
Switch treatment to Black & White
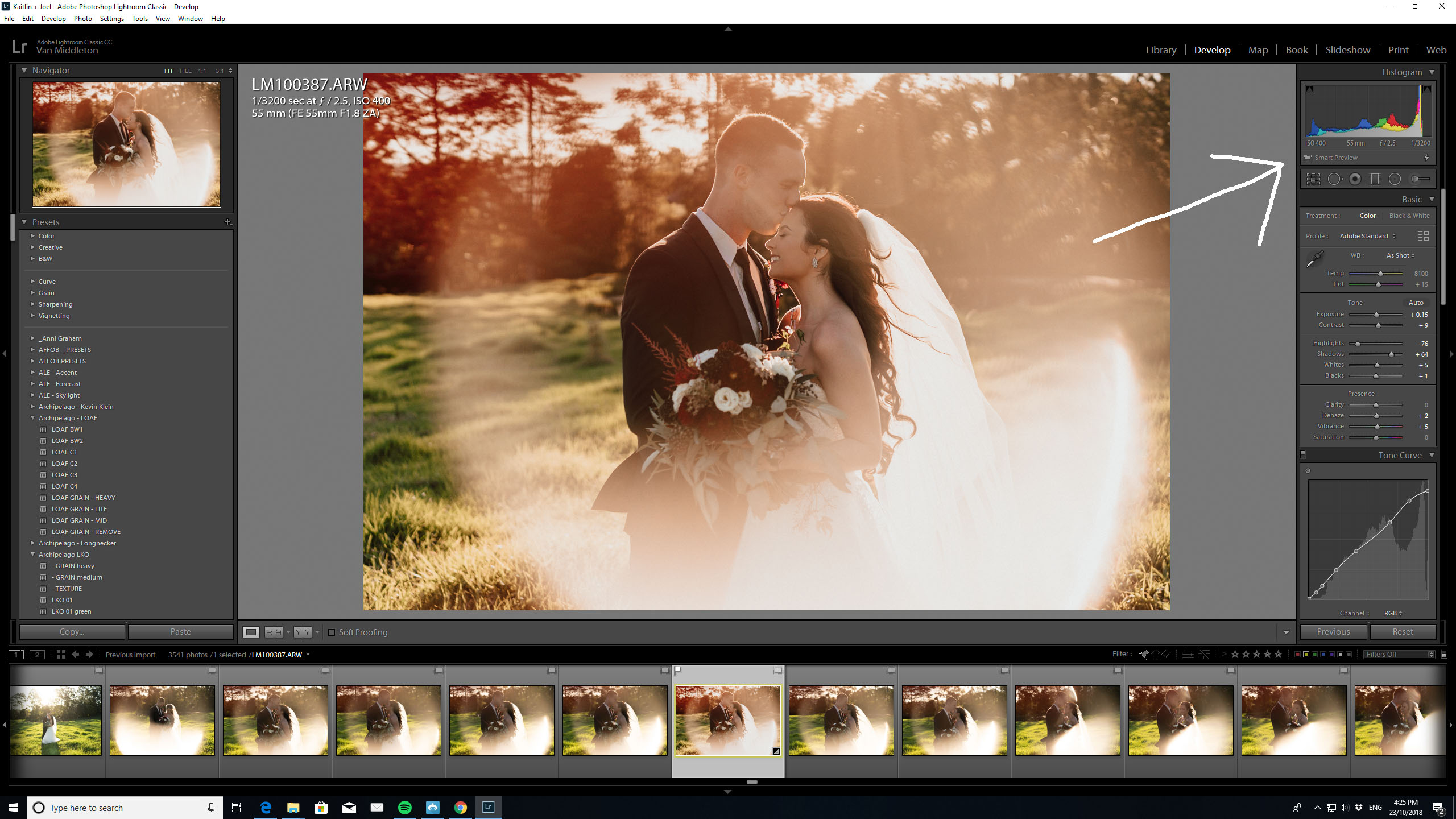1409,216
